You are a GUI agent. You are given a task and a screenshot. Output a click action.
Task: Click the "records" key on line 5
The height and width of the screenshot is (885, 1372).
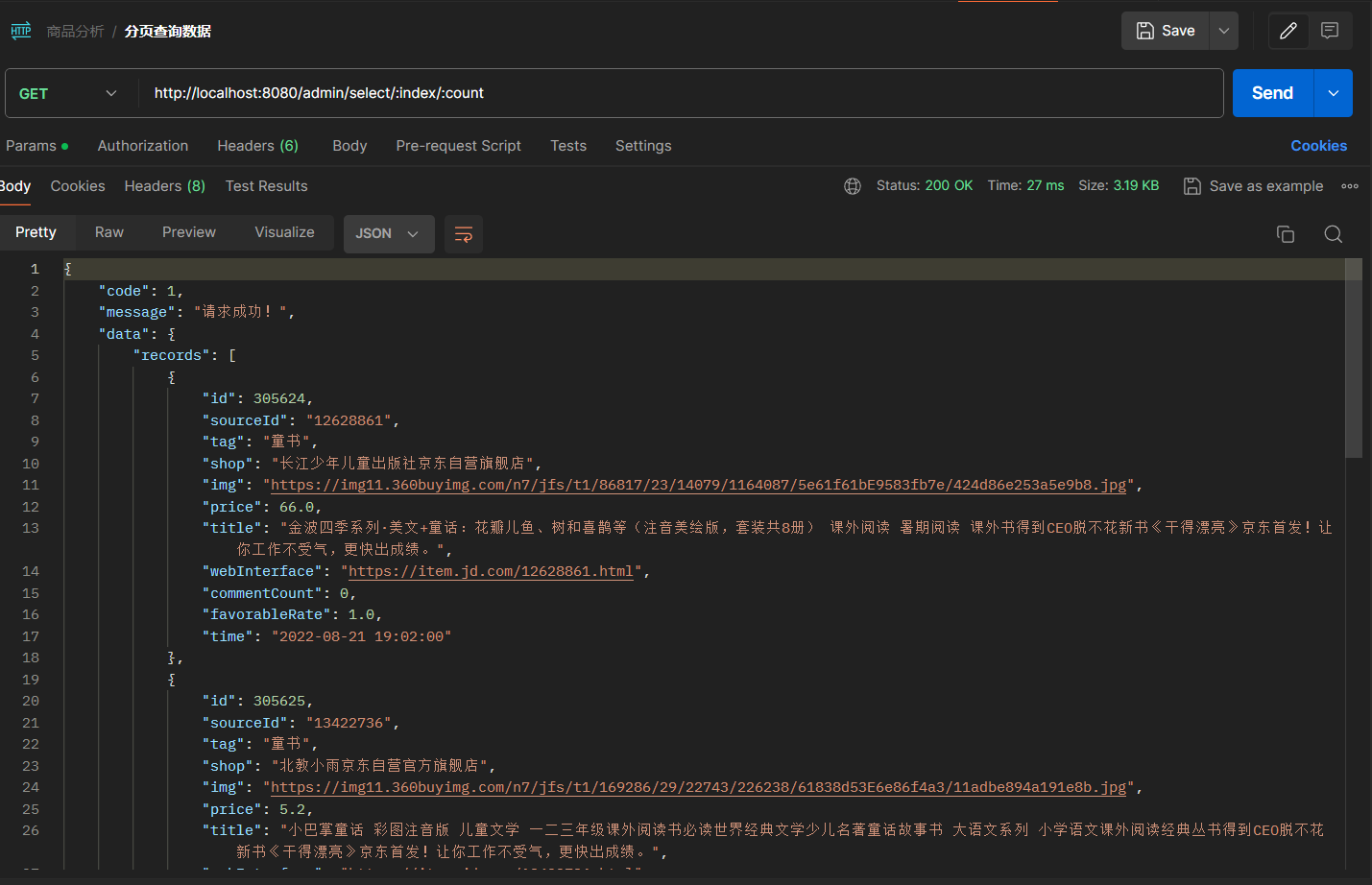point(171,355)
